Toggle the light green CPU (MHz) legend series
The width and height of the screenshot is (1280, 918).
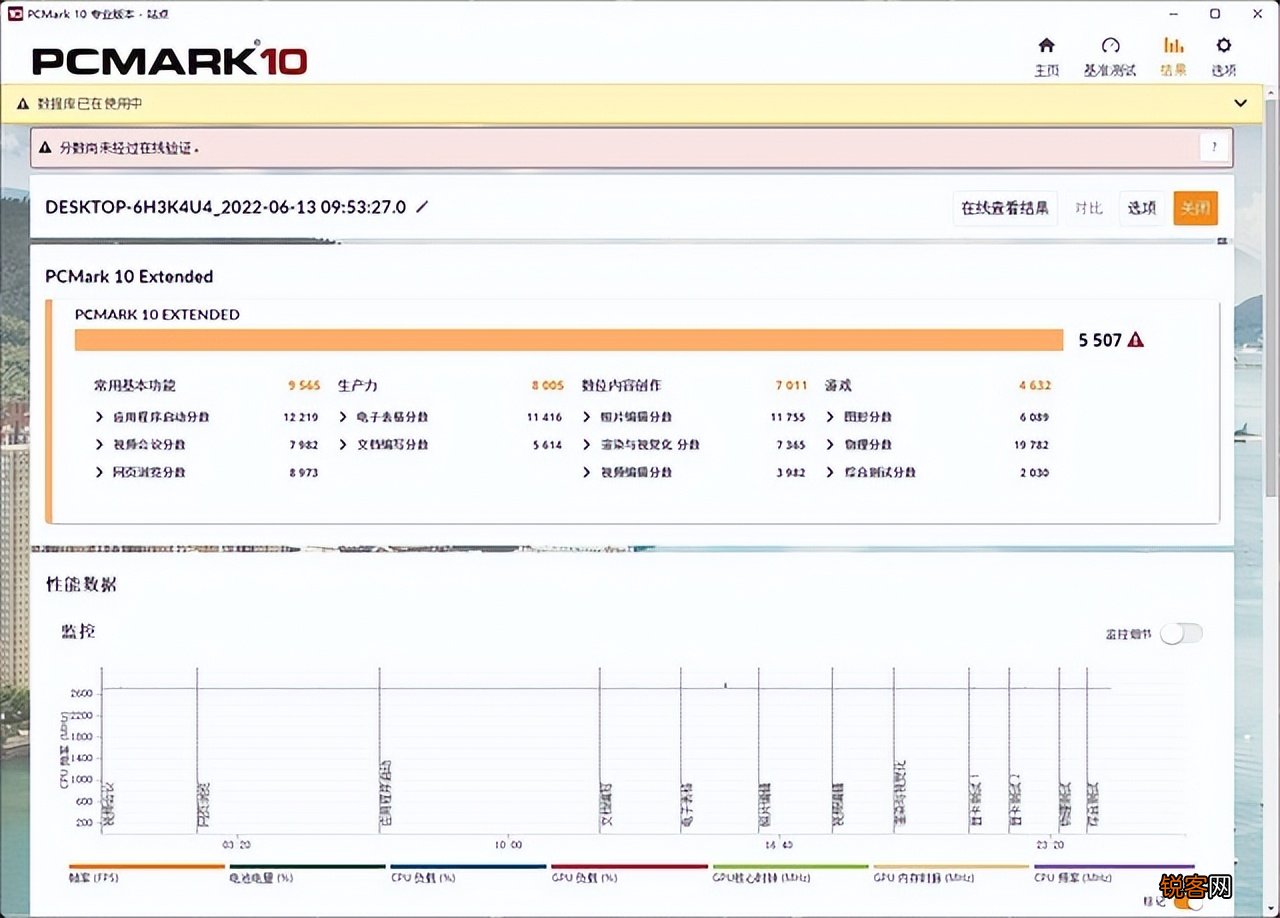[790, 874]
